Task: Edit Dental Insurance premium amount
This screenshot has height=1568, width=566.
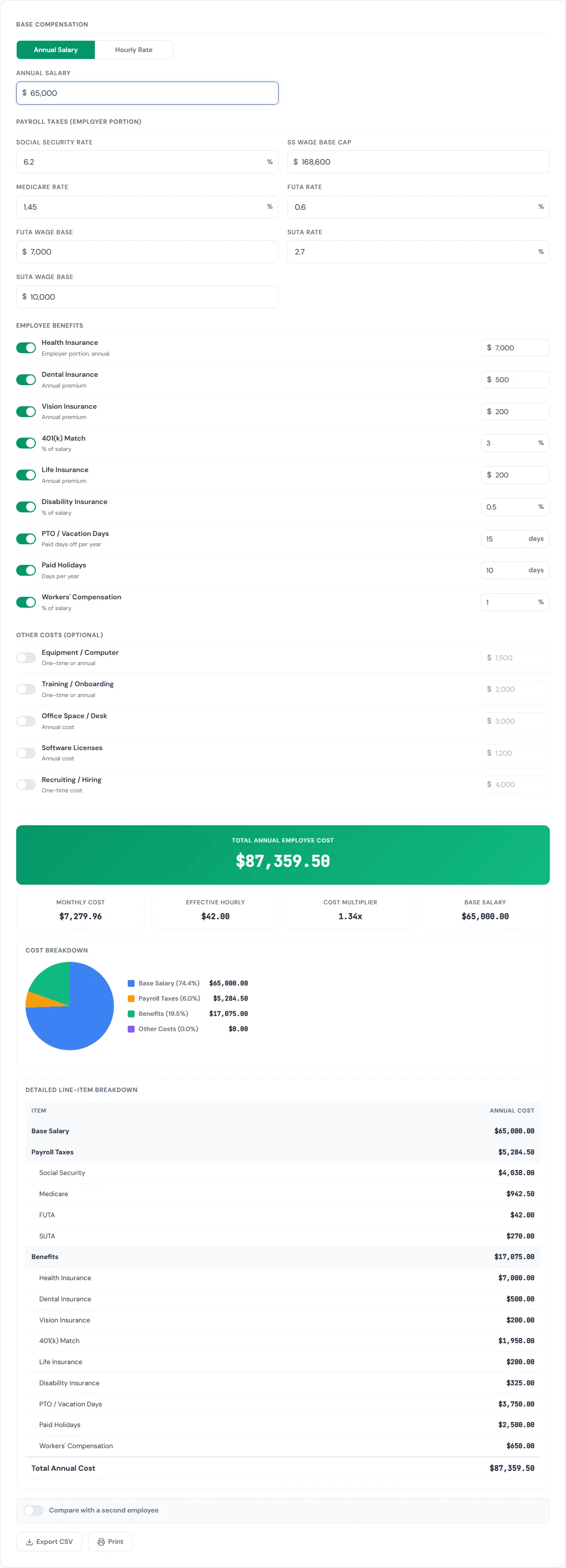Action: 515,380
